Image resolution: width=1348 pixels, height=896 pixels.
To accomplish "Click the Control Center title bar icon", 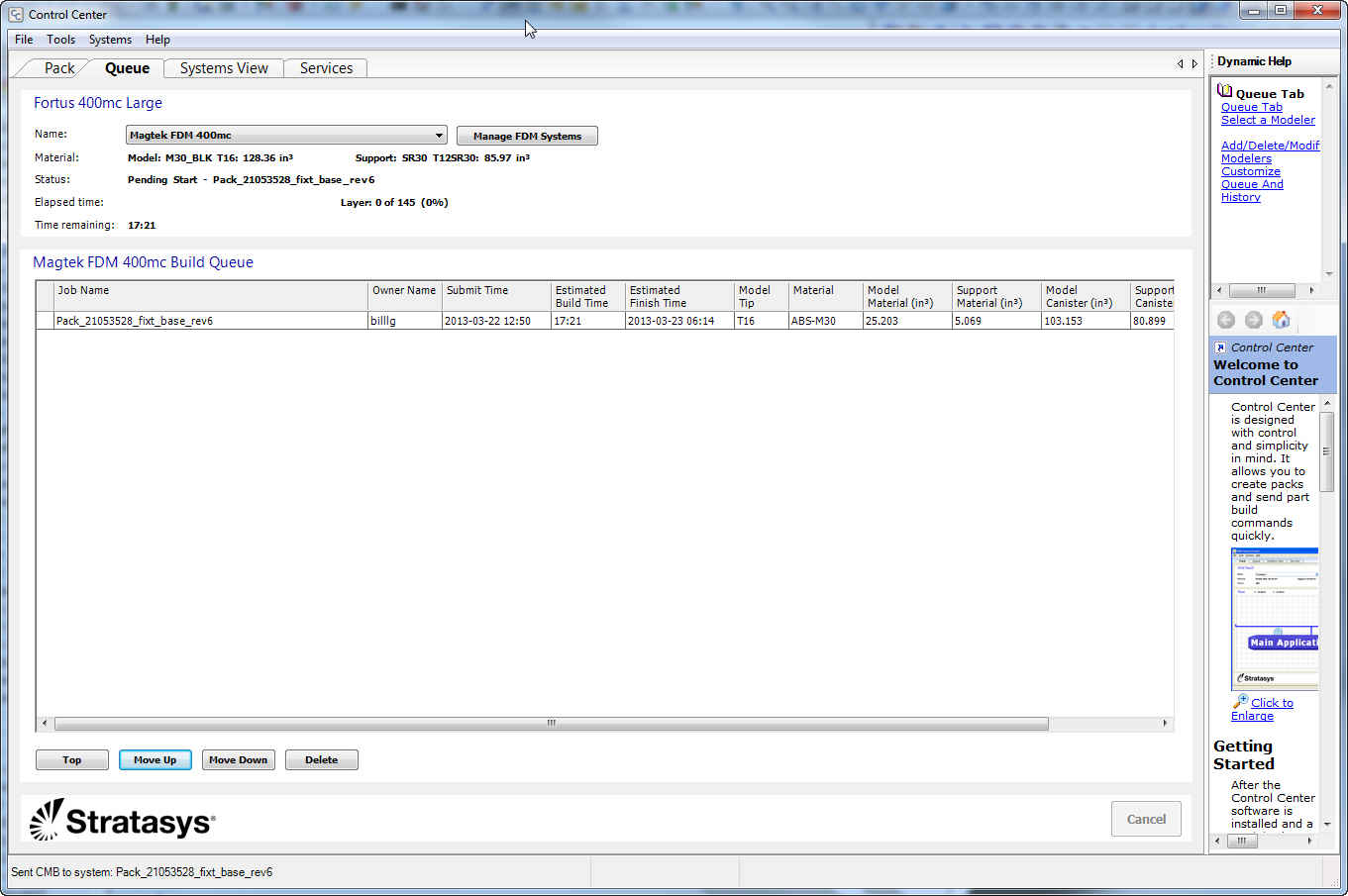I will [16, 15].
